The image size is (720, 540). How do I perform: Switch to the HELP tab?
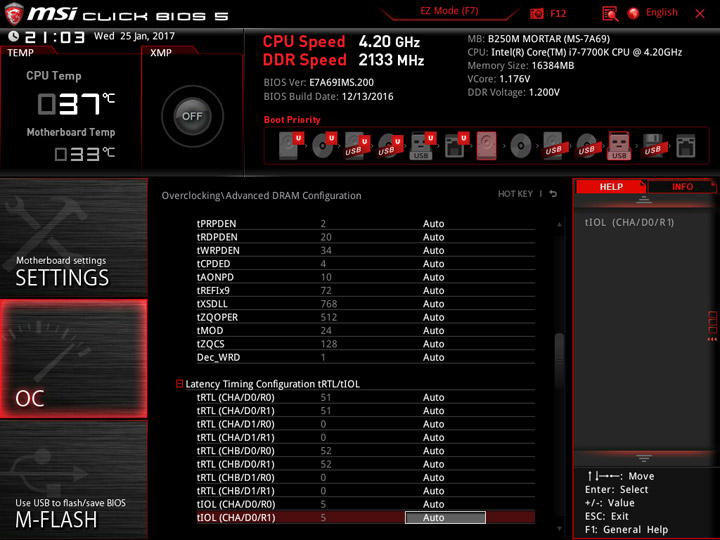tap(611, 187)
